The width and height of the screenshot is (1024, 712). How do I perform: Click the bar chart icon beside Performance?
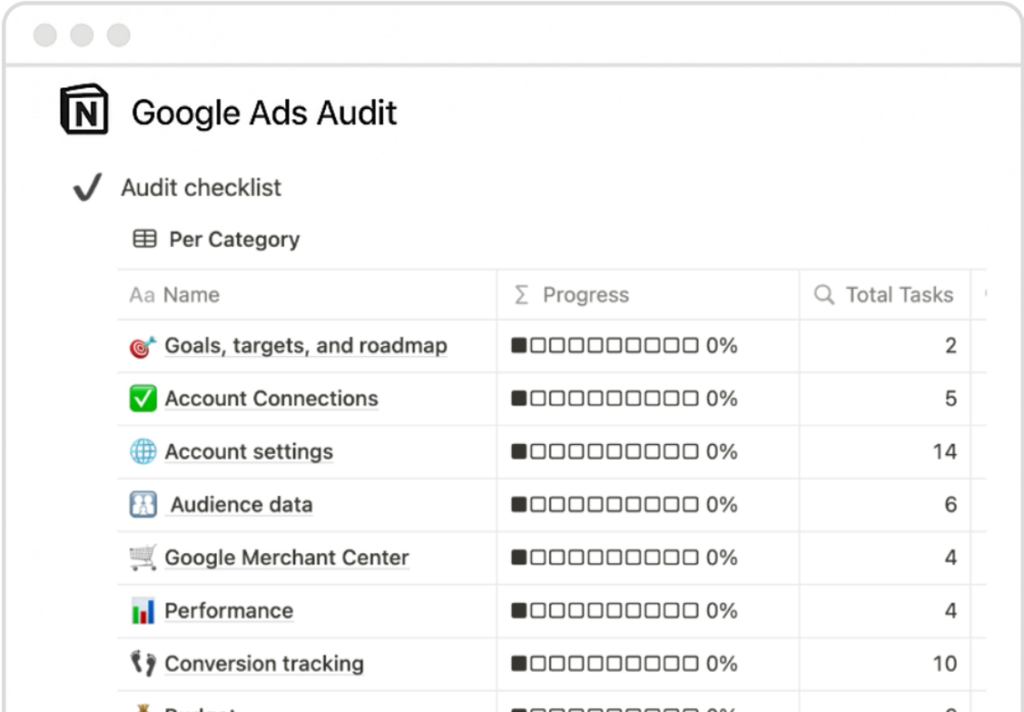(x=143, y=611)
